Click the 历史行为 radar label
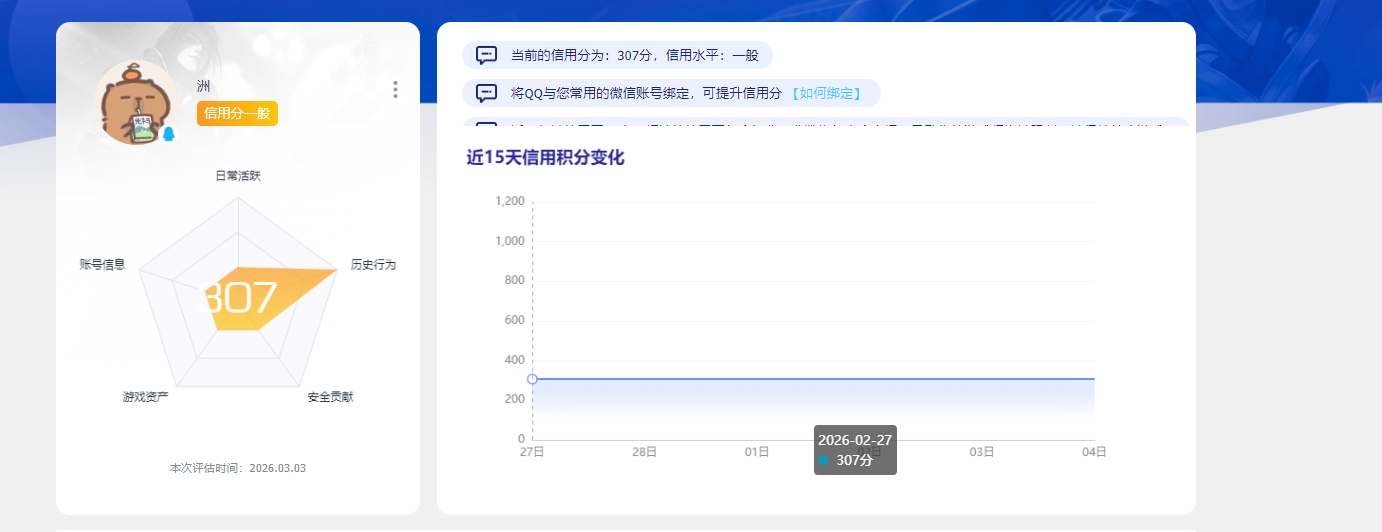Screen dimensions: 1382x532 [x=373, y=265]
